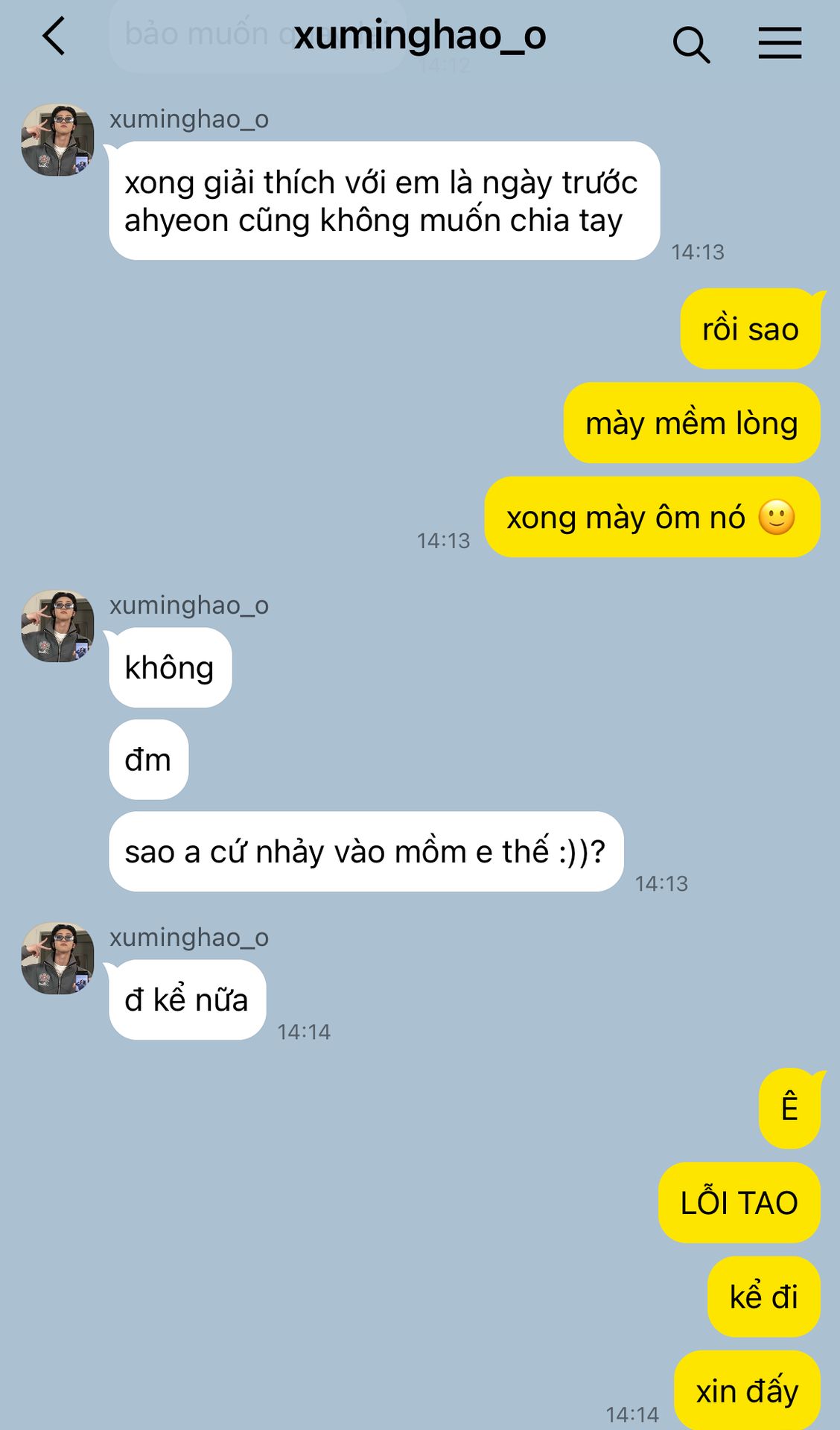Select the 'không' white bubble
840x1430 pixels.
(x=171, y=667)
